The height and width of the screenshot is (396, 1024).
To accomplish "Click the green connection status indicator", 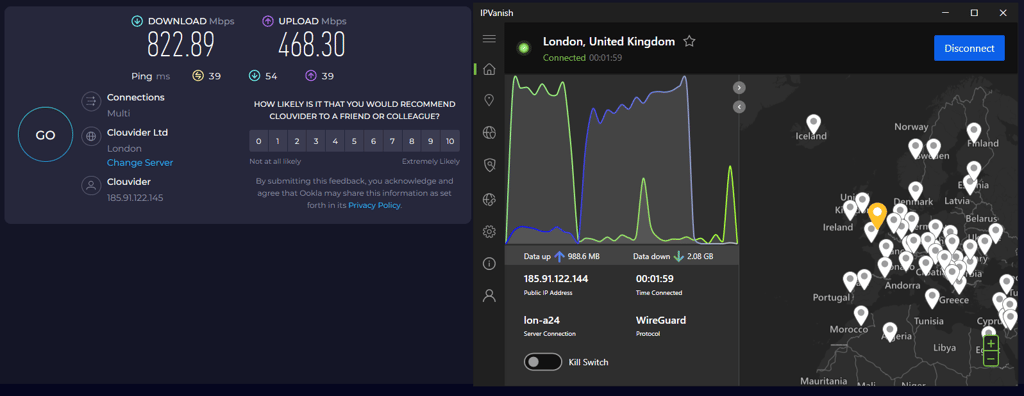I will [x=523, y=48].
